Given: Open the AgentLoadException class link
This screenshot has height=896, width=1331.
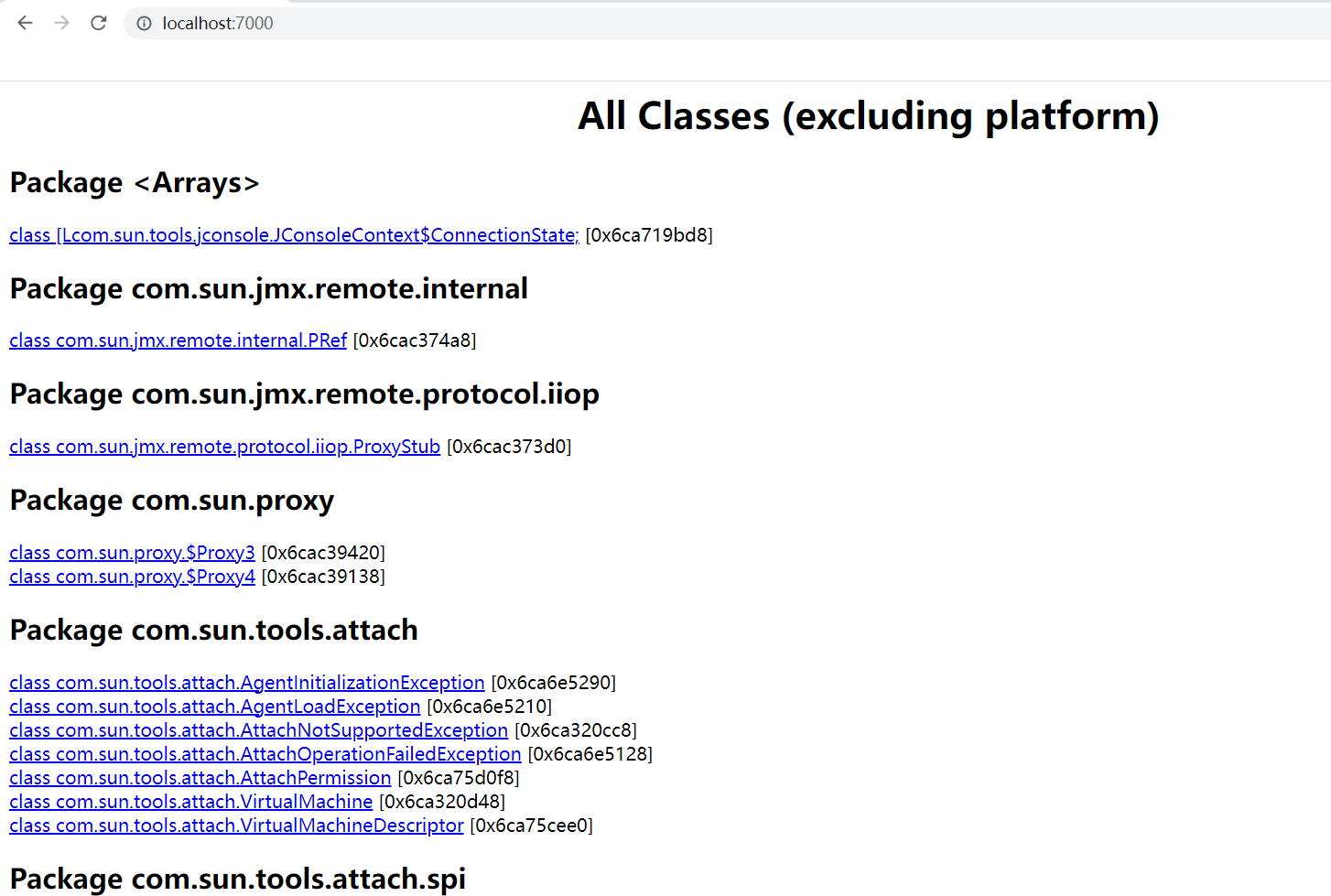Looking at the screenshot, I should point(214,707).
